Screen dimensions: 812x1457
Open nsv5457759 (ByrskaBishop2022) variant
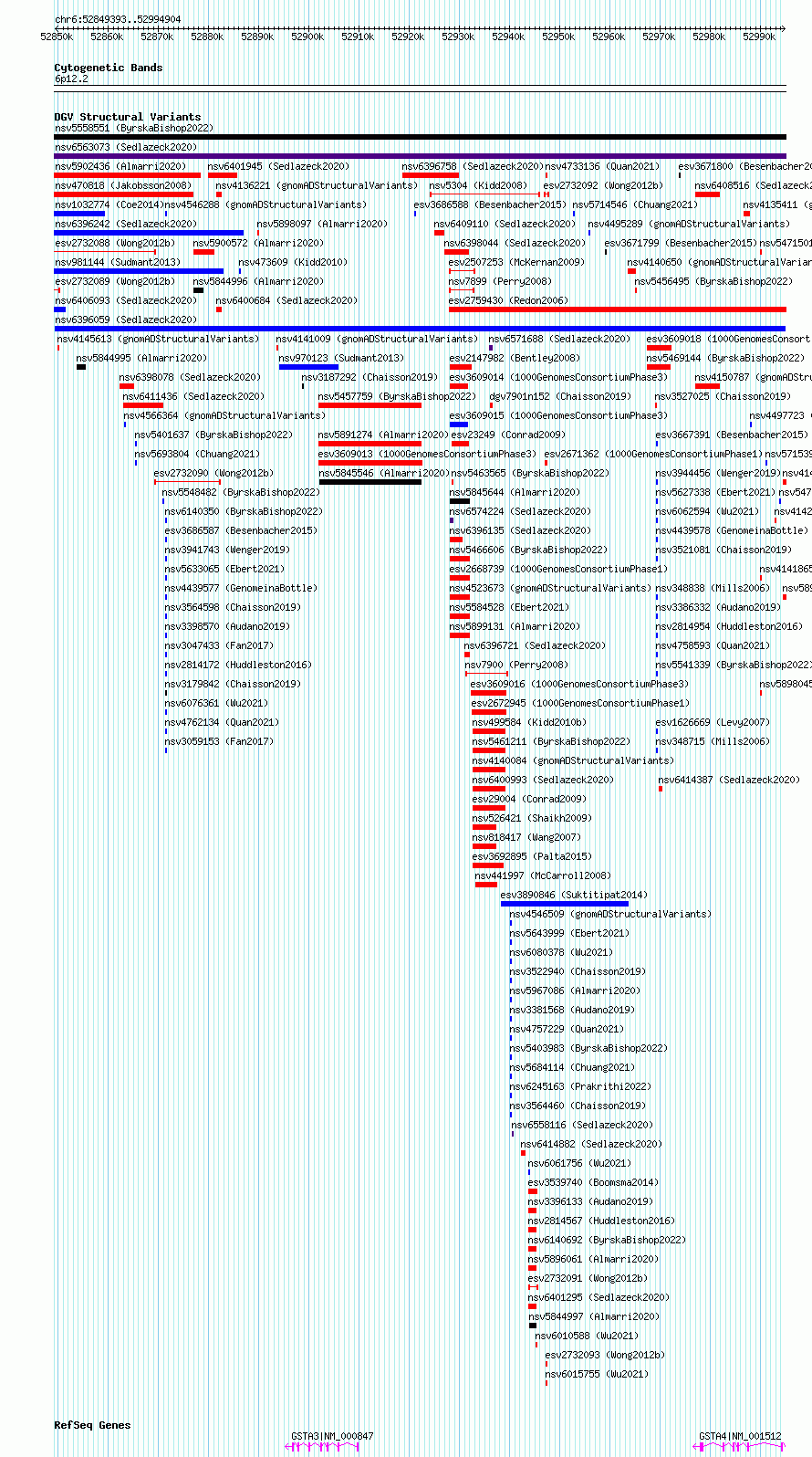coord(397,397)
